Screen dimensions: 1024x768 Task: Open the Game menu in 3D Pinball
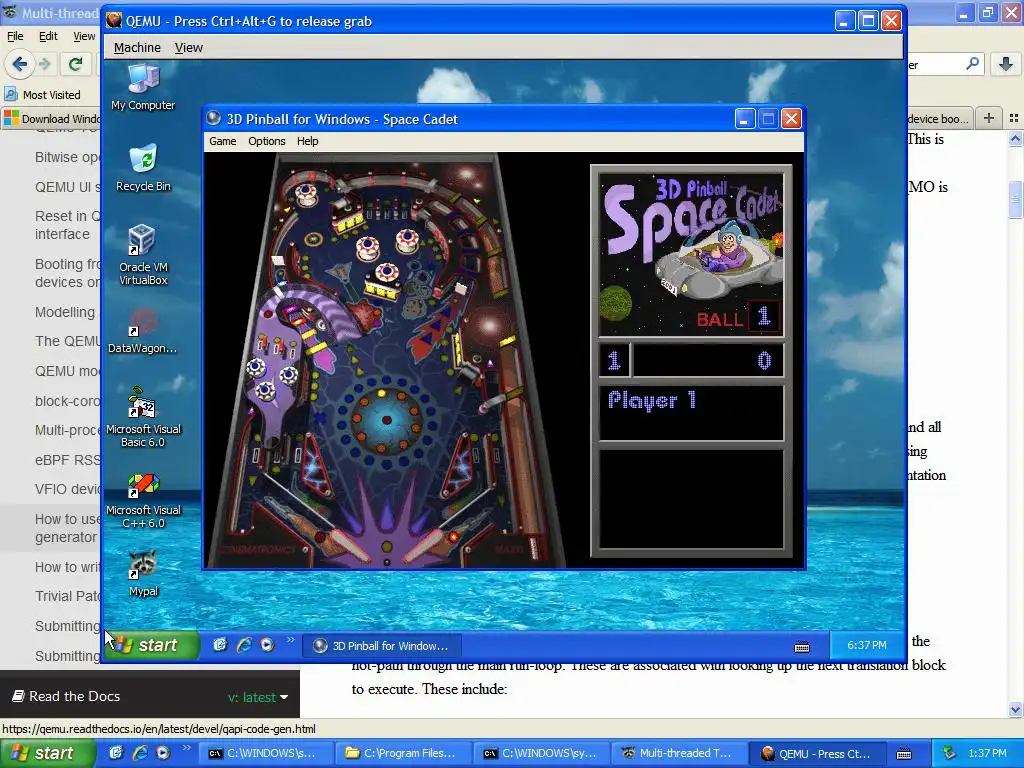[223, 141]
